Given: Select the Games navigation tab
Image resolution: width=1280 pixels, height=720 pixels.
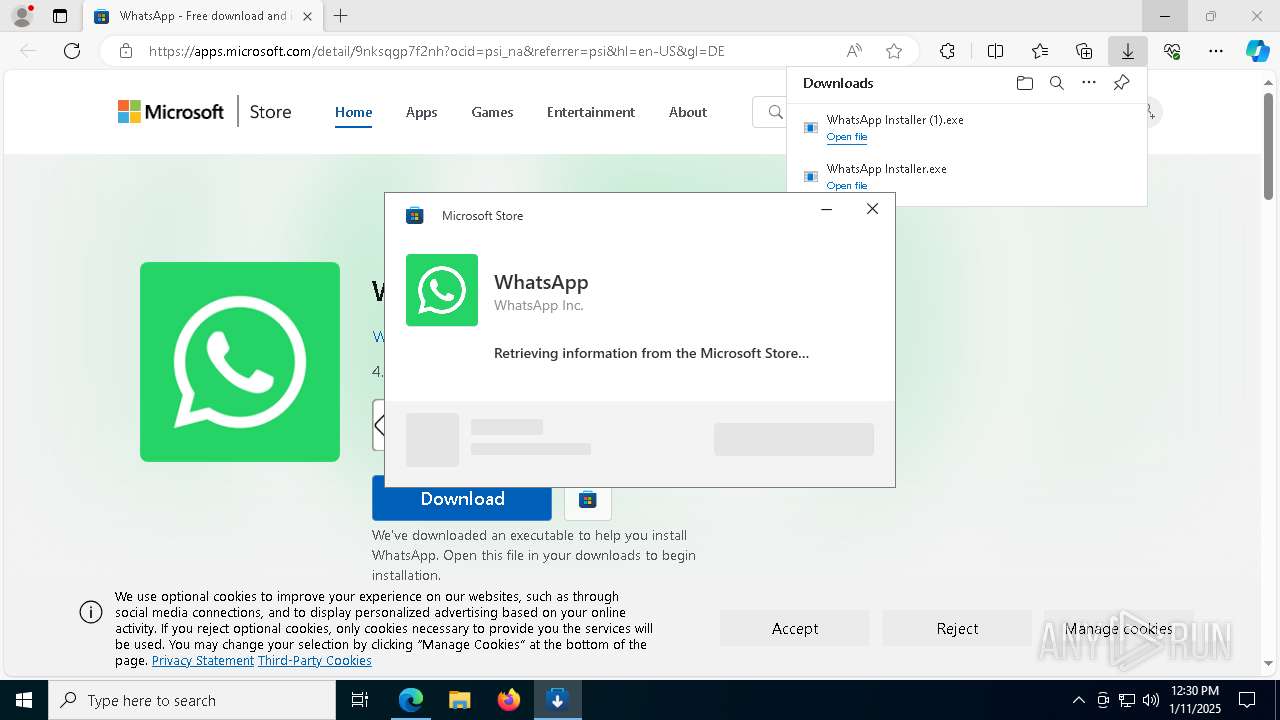Looking at the screenshot, I should click(x=492, y=112).
